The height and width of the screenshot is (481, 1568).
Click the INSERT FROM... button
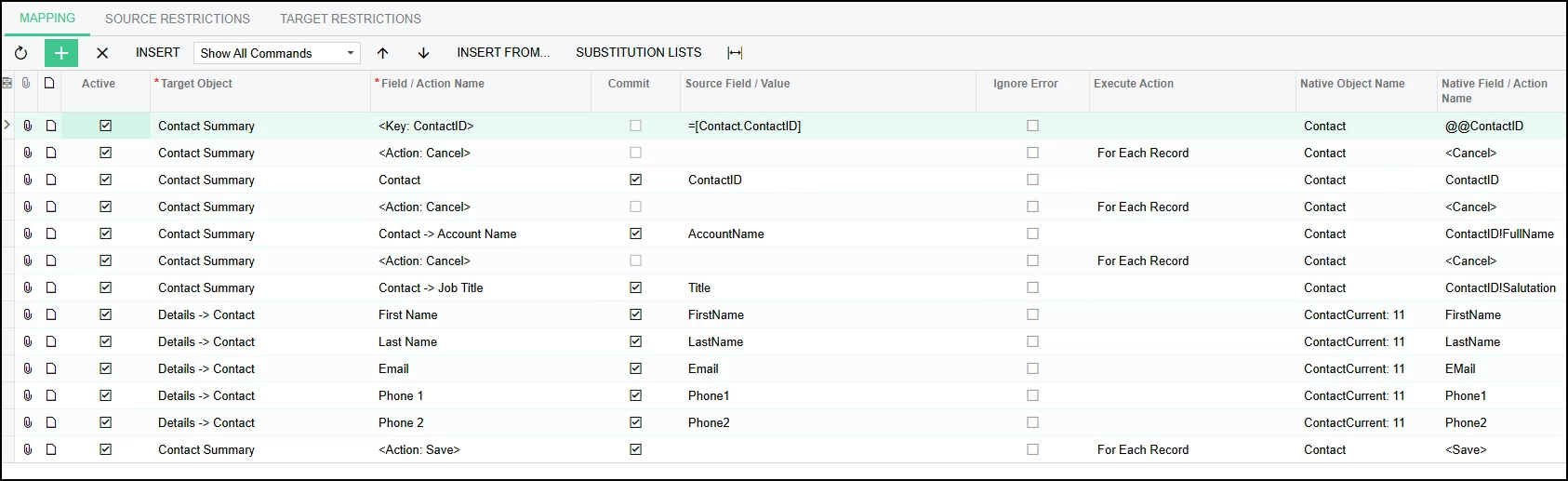pos(503,53)
